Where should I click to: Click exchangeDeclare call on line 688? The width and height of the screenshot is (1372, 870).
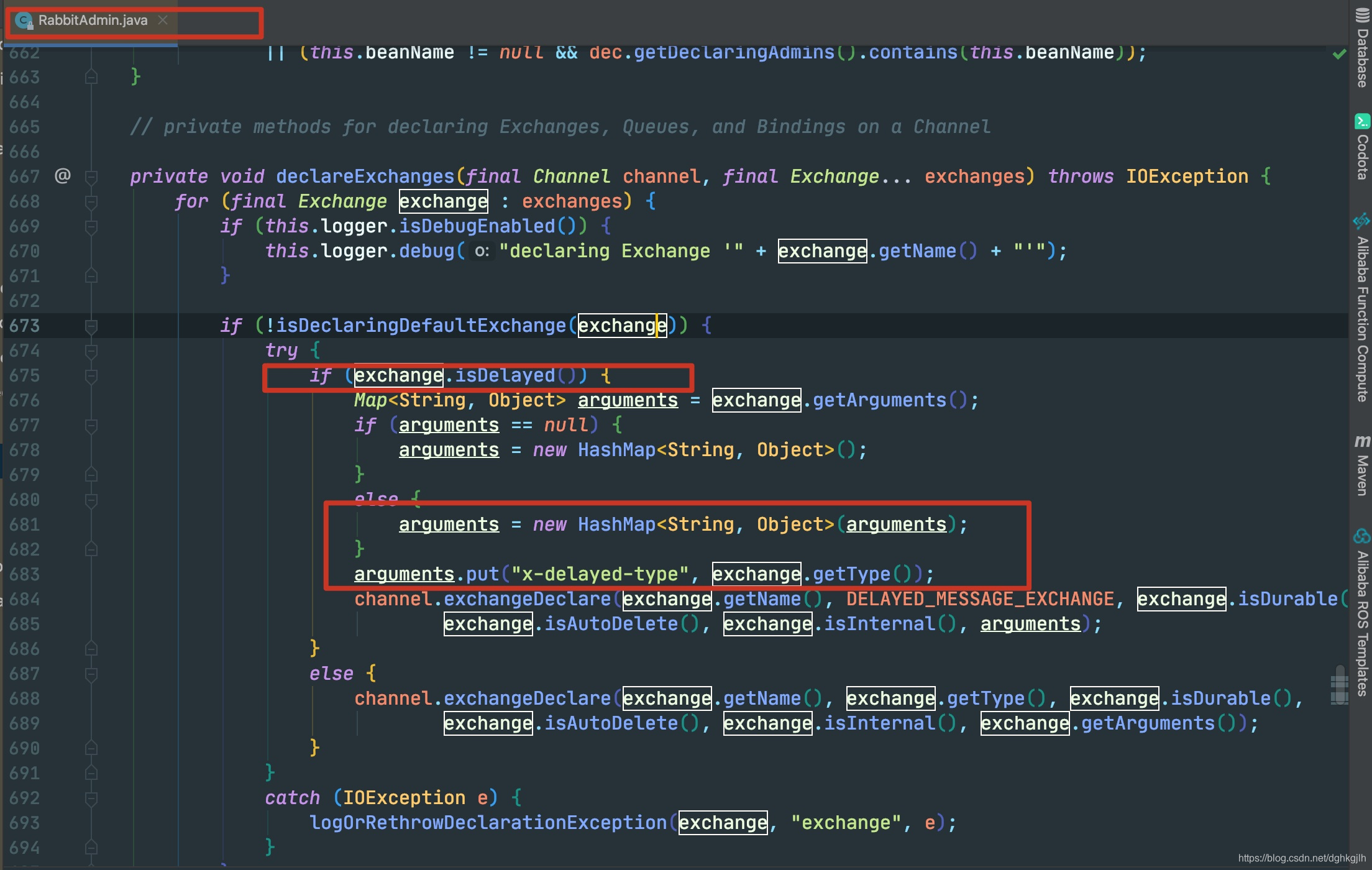click(x=527, y=698)
